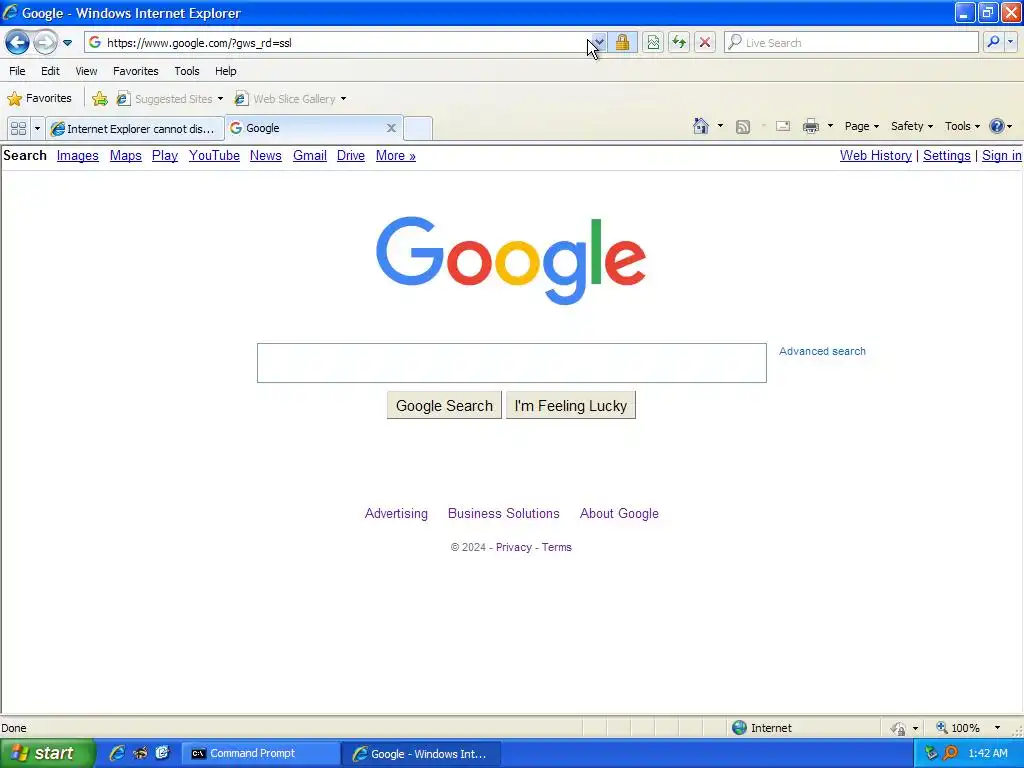Open the File menu
Image resolution: width=1024 pixels, height=768 pixels.
click(18, 71)
